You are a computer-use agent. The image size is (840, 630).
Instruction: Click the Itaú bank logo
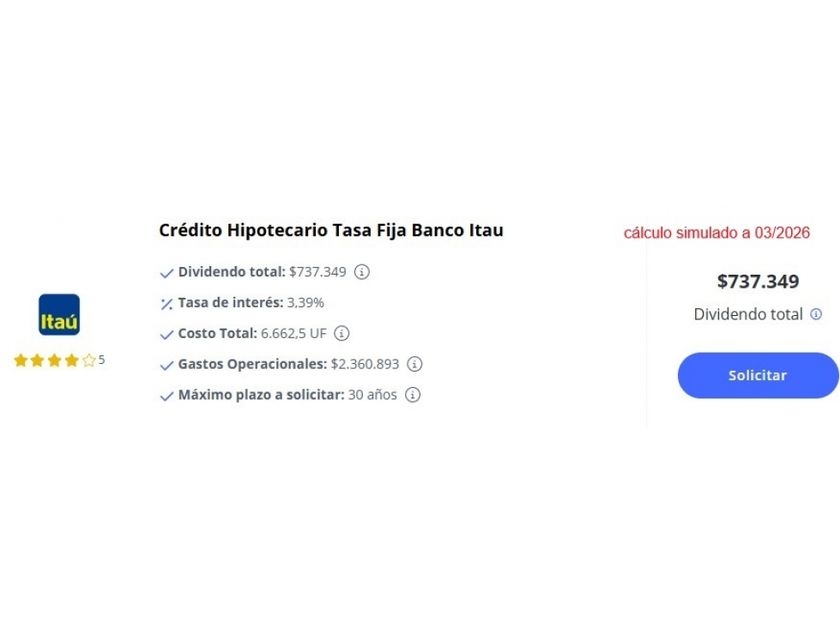tap(59, 315)
